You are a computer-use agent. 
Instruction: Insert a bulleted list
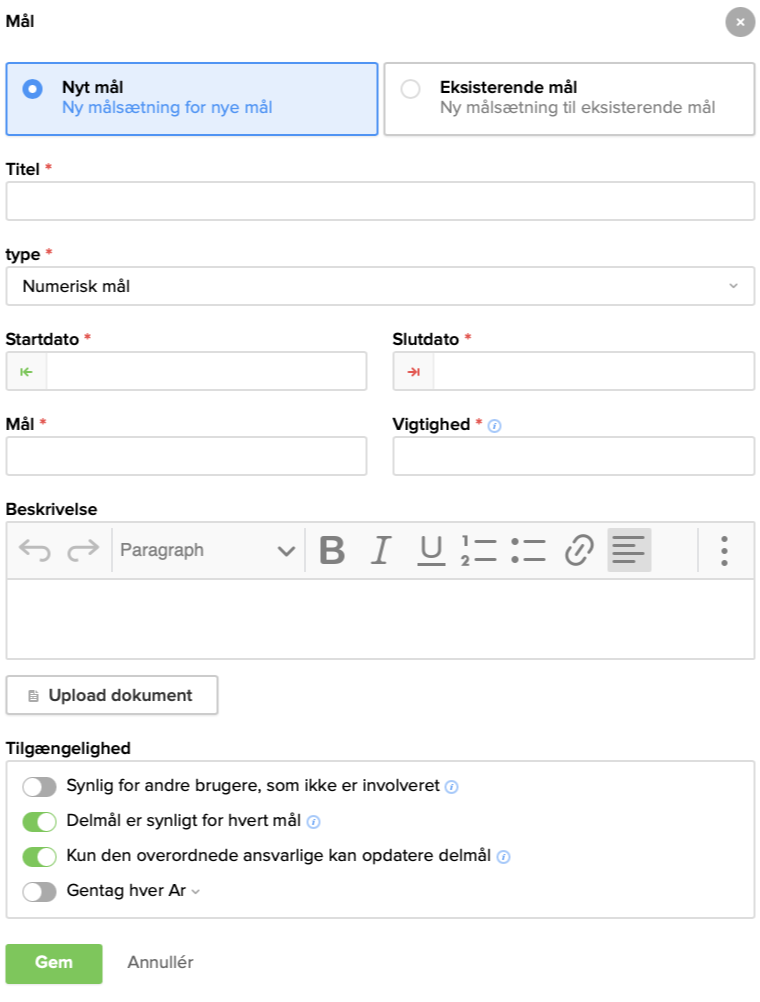(528, 550)
